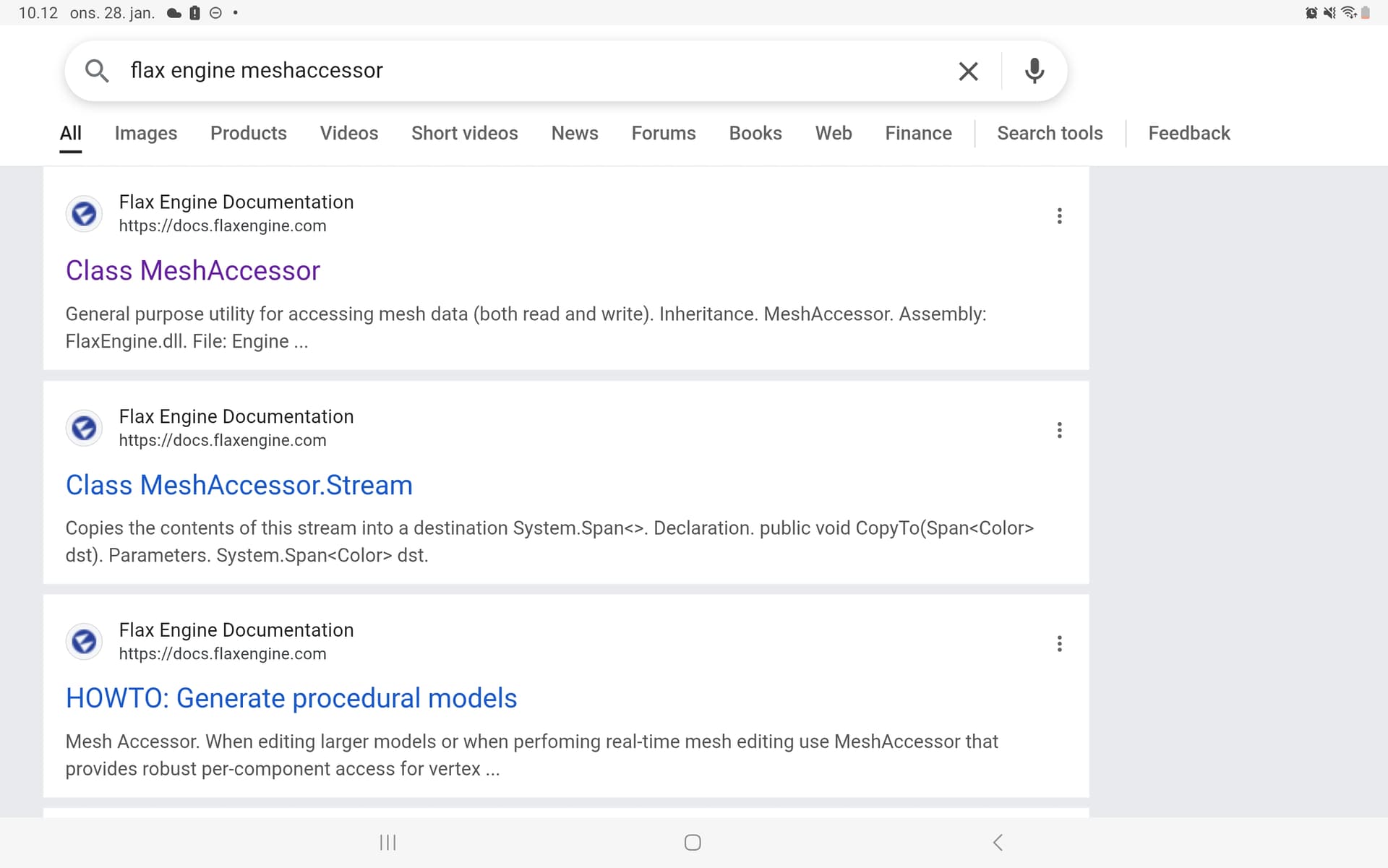Tap the search magnifier icon
Screen dimensions: 1388x868
coord(97,71)
